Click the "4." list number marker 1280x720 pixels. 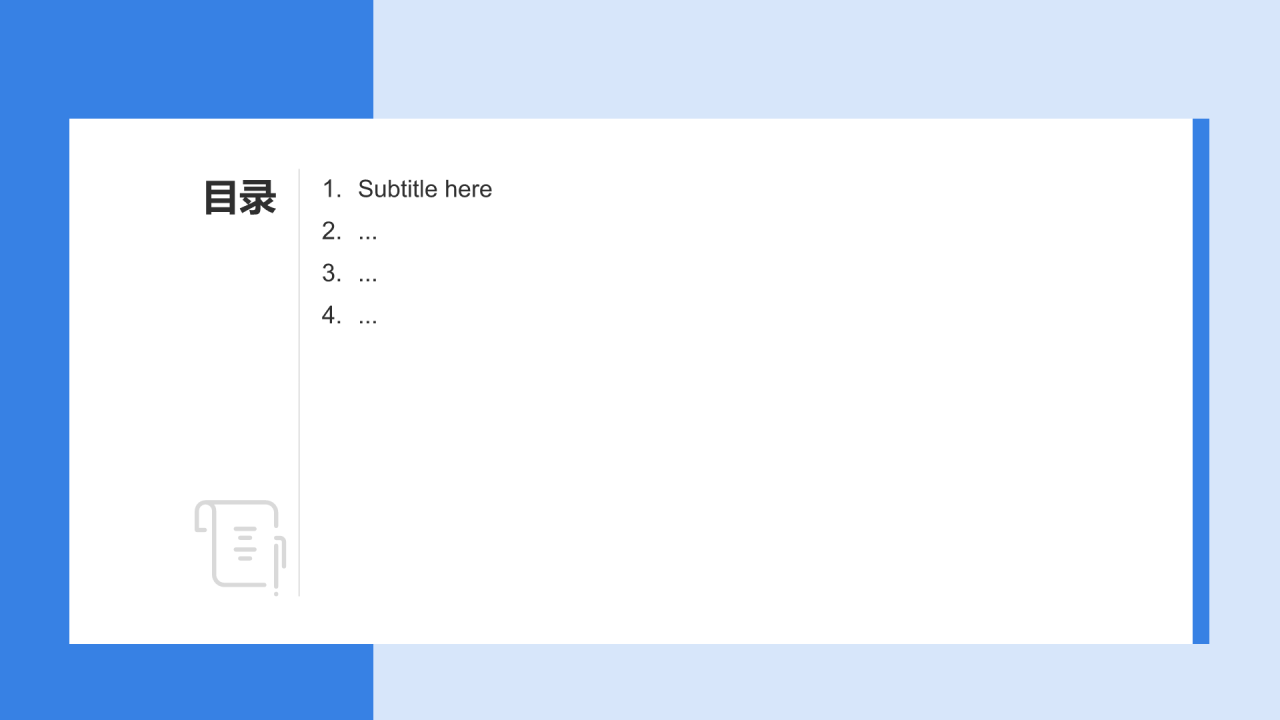332,315
